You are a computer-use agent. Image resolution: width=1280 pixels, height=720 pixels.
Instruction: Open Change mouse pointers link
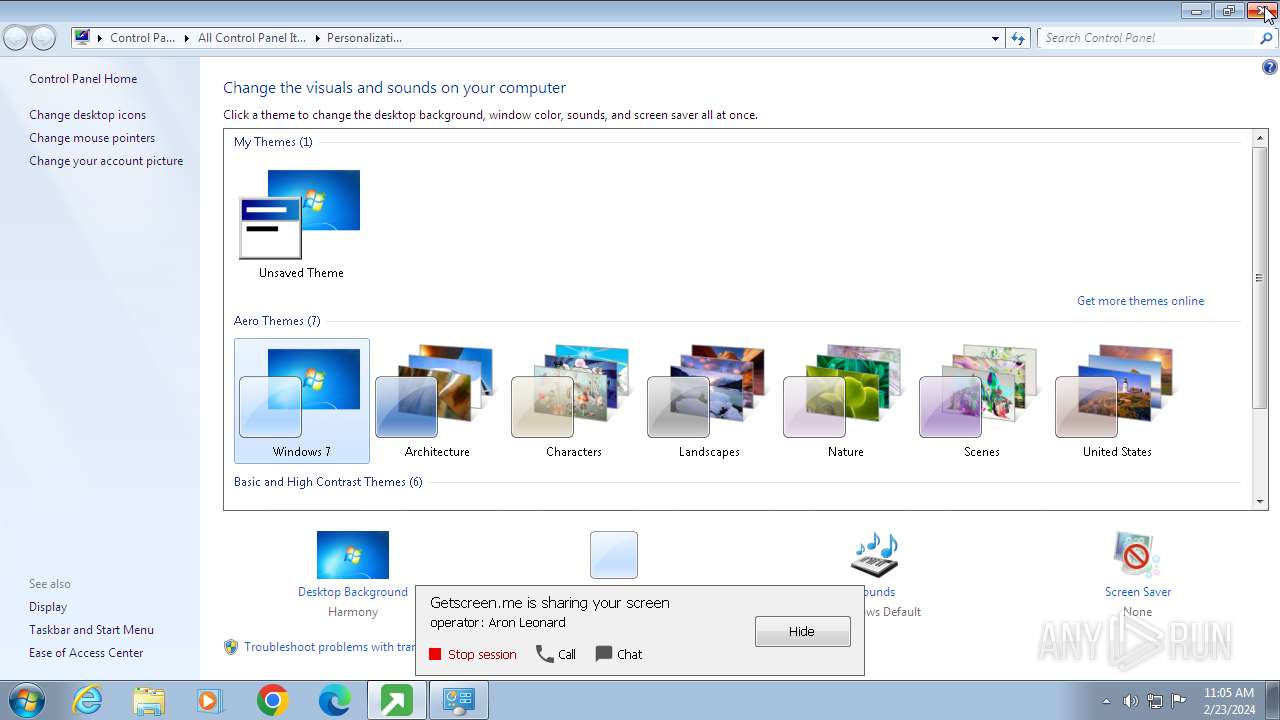click(x=92, y=138)
